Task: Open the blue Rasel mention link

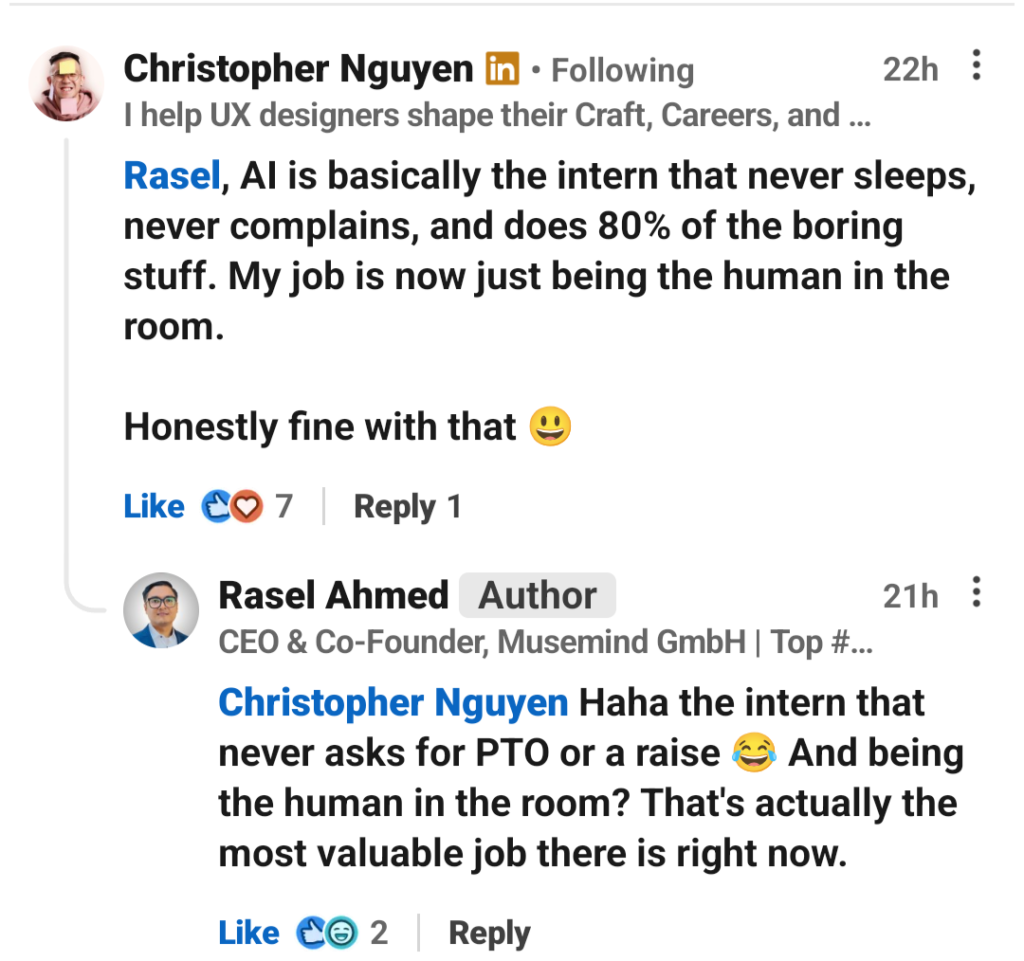Action: pos(171,176)
